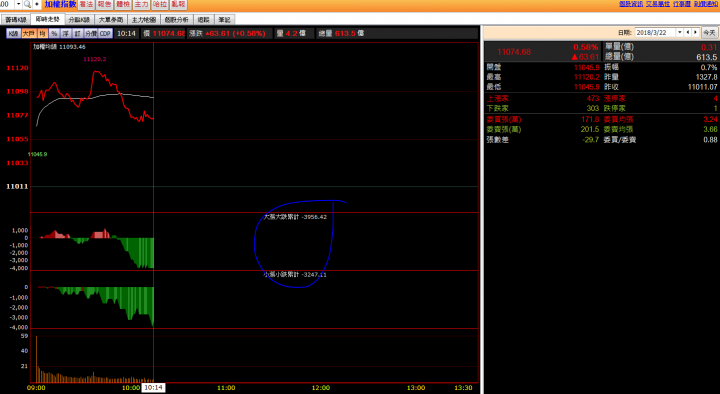Open the date picker dropdown arrow
Screen dimensions: 720x394
(x=679, y=33)
